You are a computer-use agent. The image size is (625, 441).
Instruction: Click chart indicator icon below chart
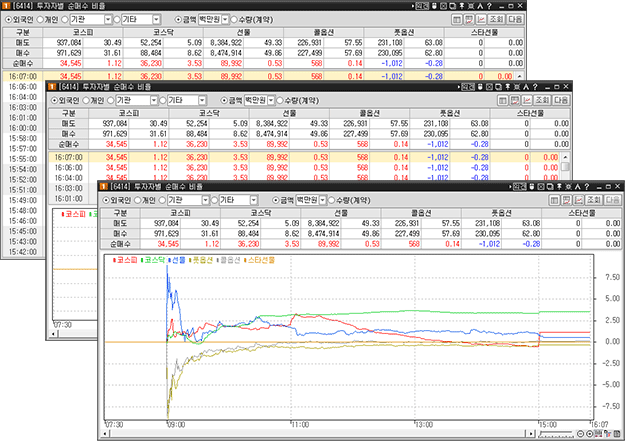598,434
